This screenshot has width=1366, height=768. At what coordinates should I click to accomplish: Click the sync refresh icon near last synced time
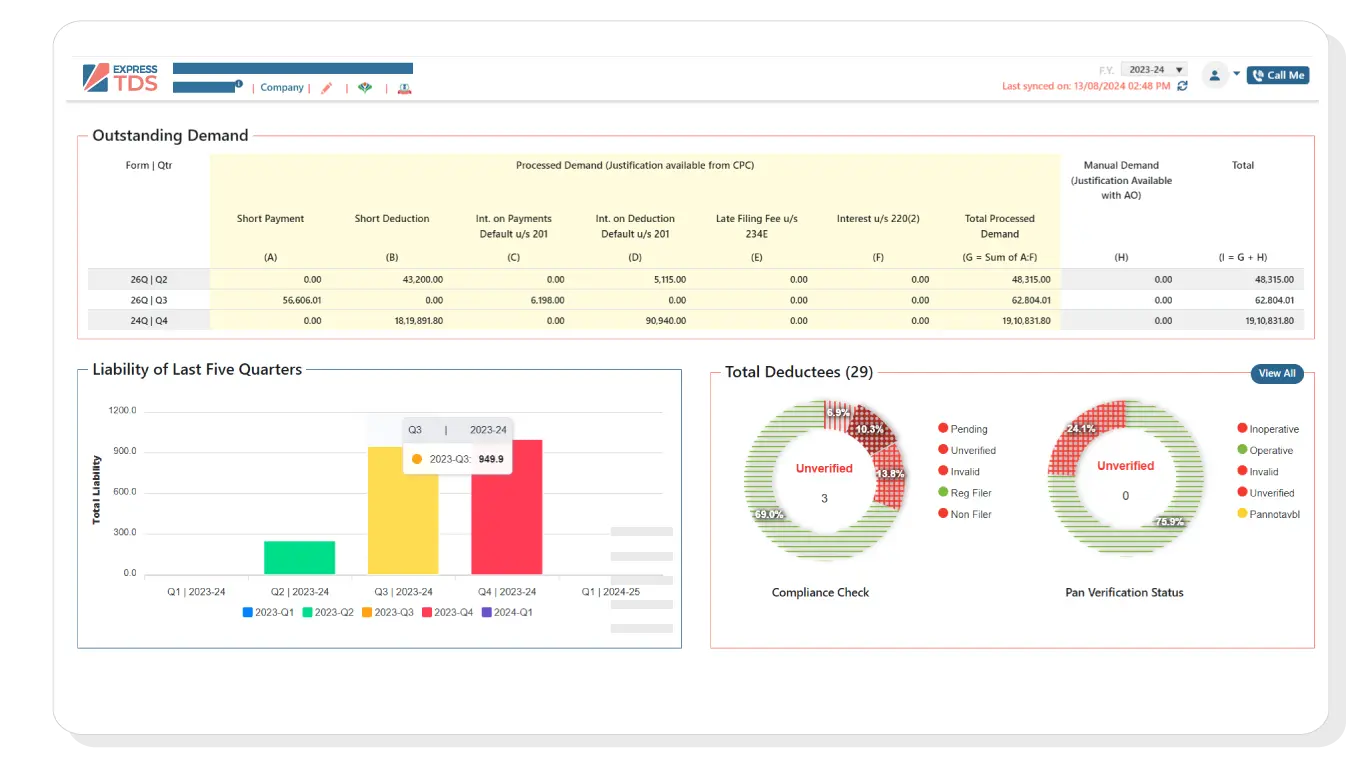(x=1182, y=86)
